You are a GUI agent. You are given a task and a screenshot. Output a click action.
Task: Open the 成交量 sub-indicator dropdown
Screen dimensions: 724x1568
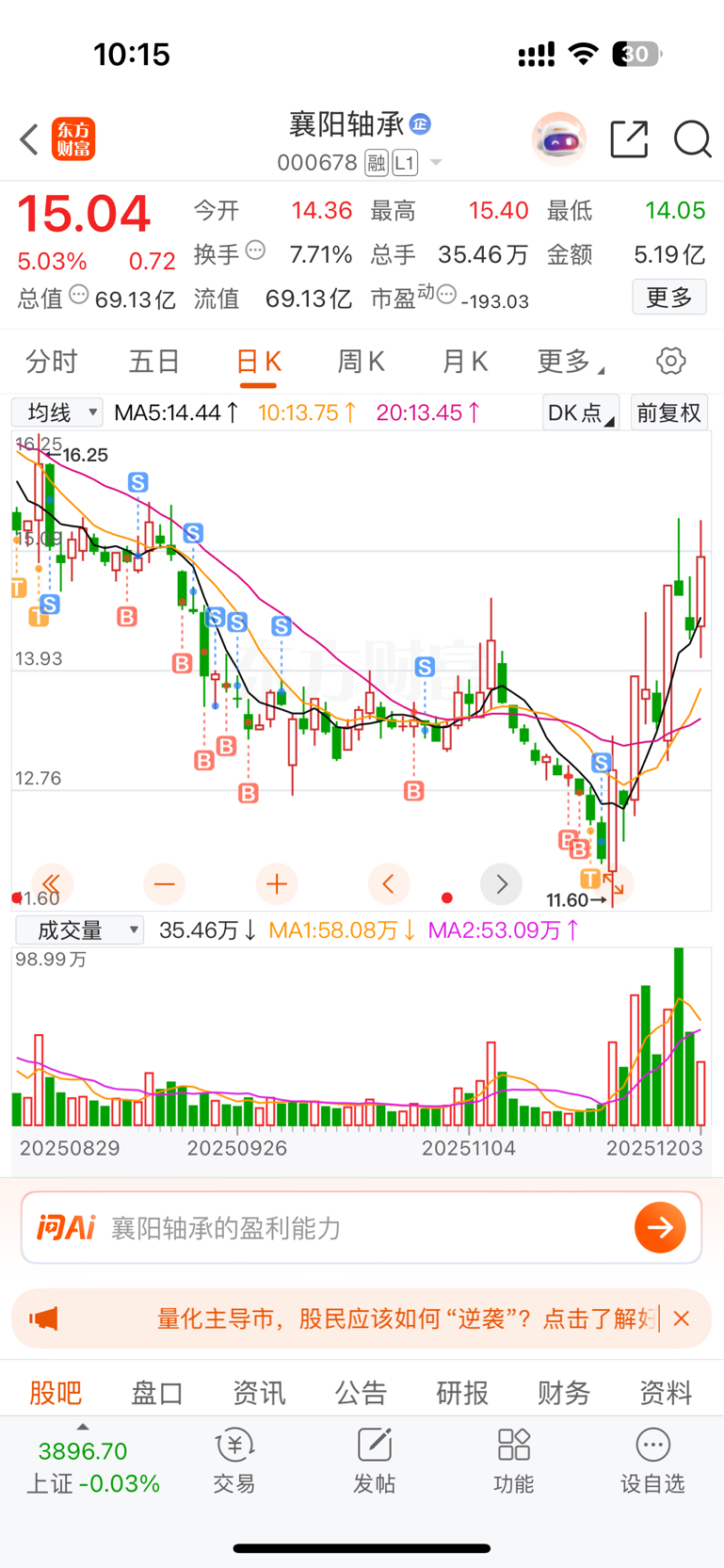[79, 930]
